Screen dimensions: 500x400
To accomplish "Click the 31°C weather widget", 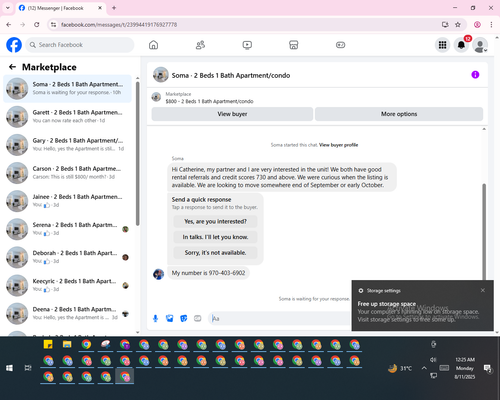I will (x=400, y=368).
